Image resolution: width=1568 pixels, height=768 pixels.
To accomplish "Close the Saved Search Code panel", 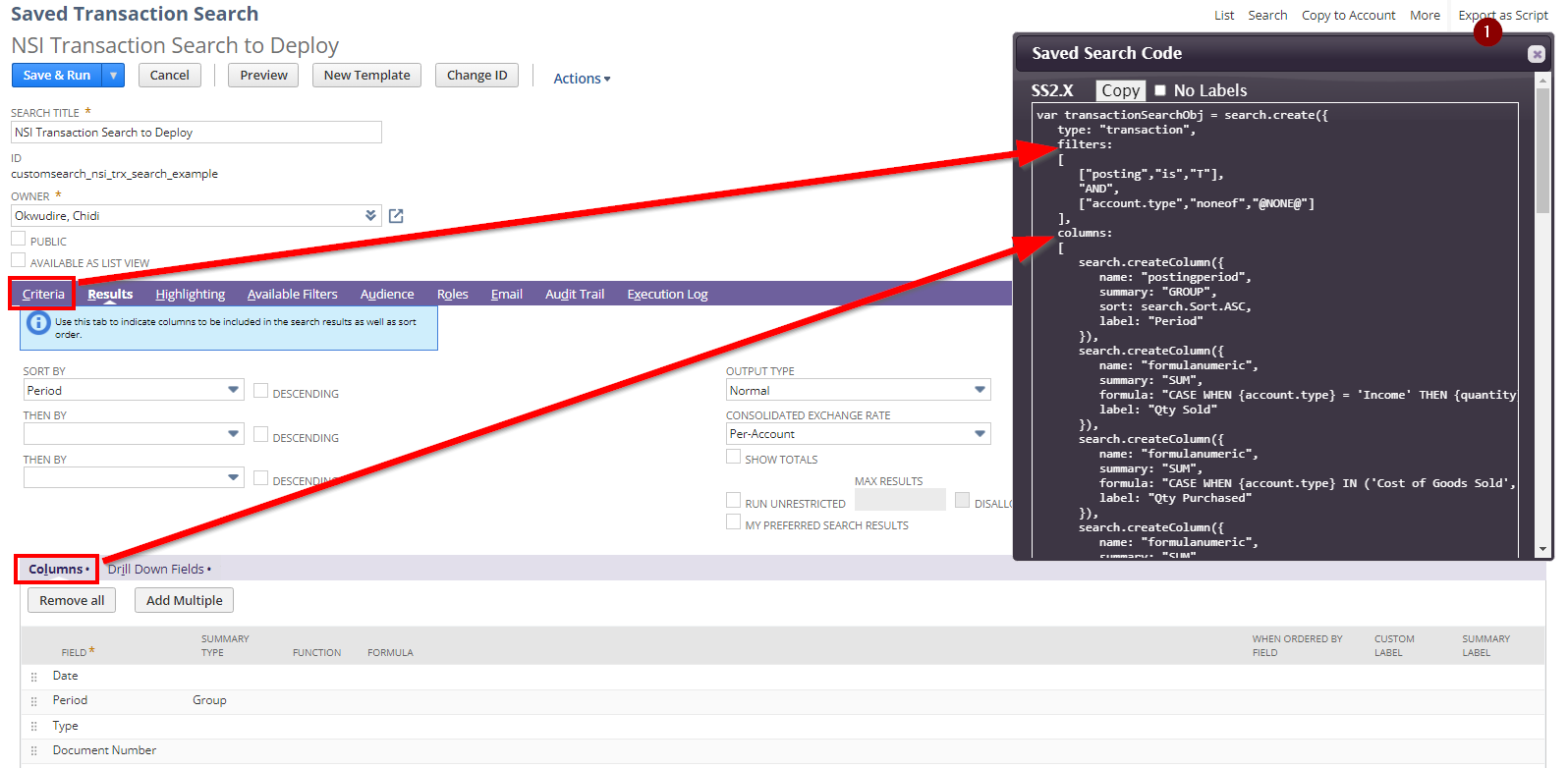I will pyautogui.click(x=1537, y=54).
